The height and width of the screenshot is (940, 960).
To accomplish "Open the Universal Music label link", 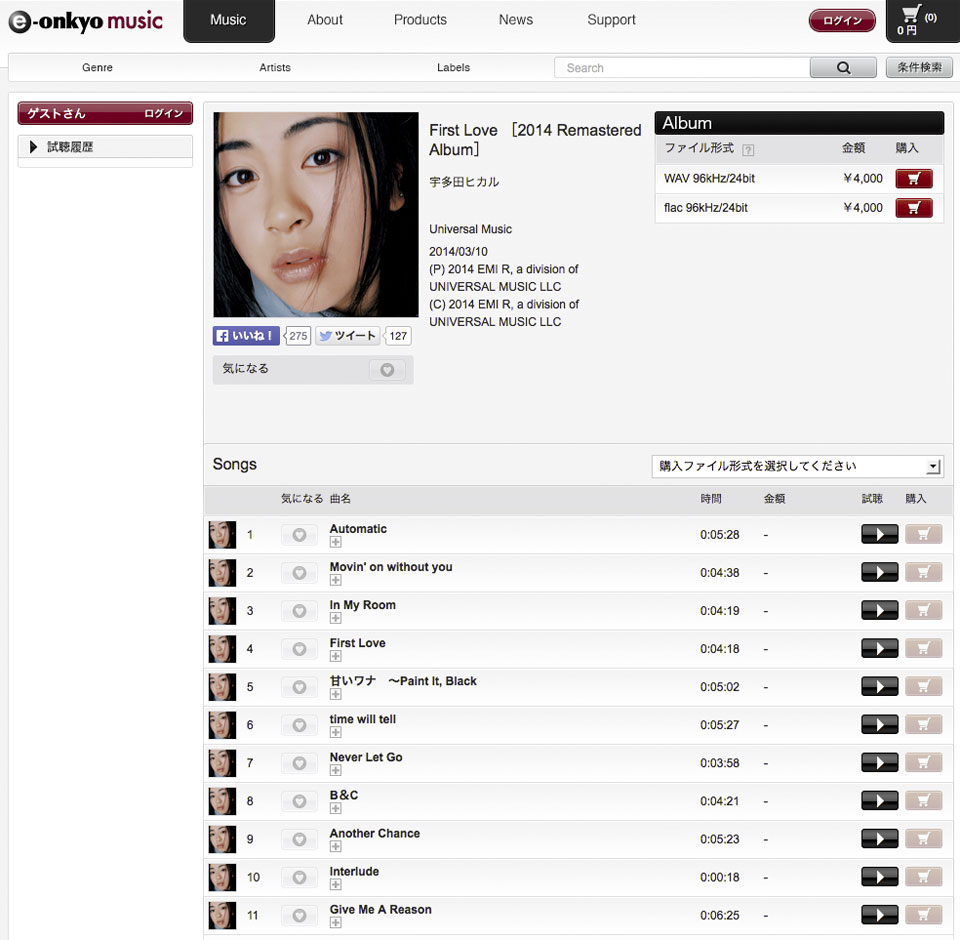I will point(470,229).
